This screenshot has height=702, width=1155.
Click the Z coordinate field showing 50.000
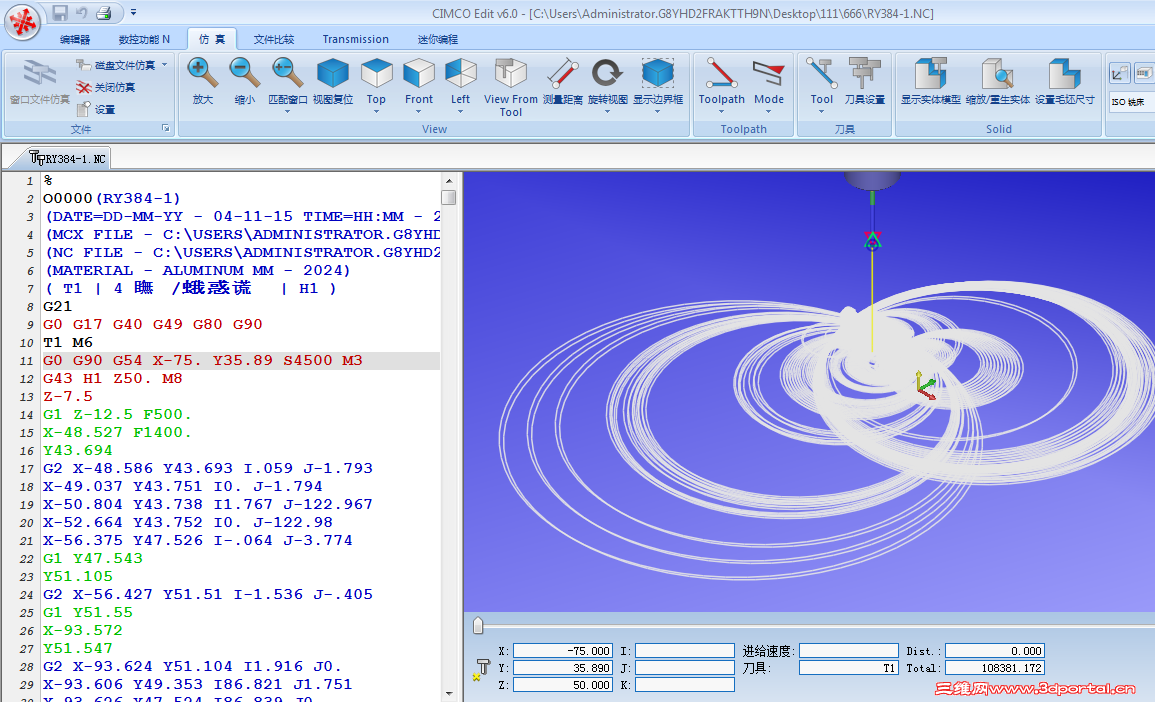click(563, 685)
